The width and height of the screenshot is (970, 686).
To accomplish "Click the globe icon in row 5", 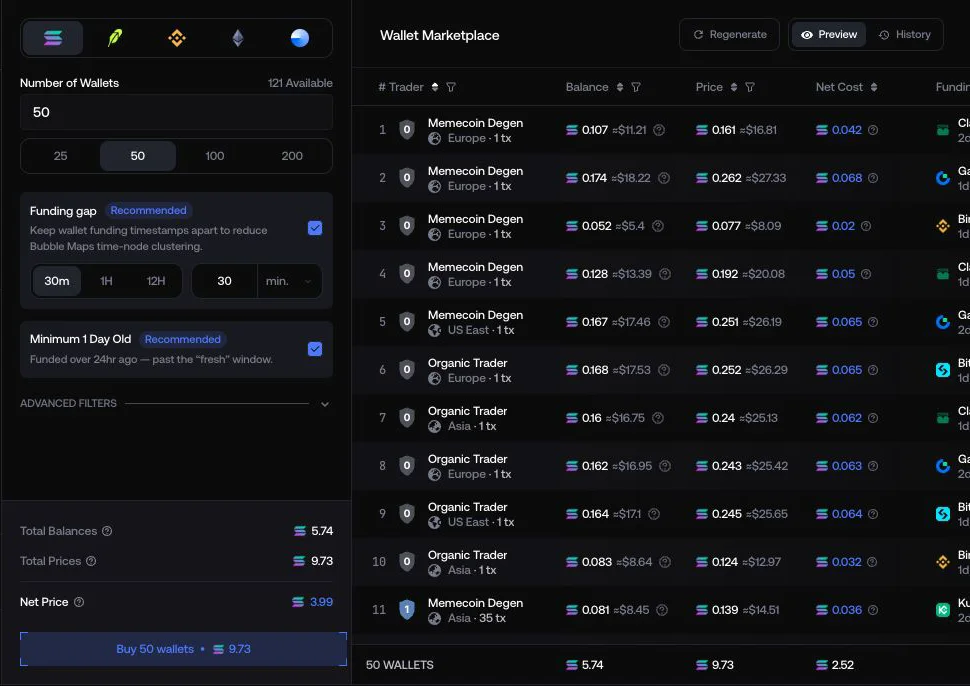I will tap(435, 330).
